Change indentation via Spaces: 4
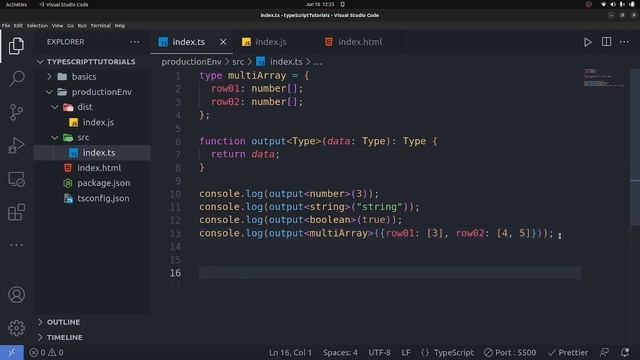640x360 pixels. [x=340, y=353]
